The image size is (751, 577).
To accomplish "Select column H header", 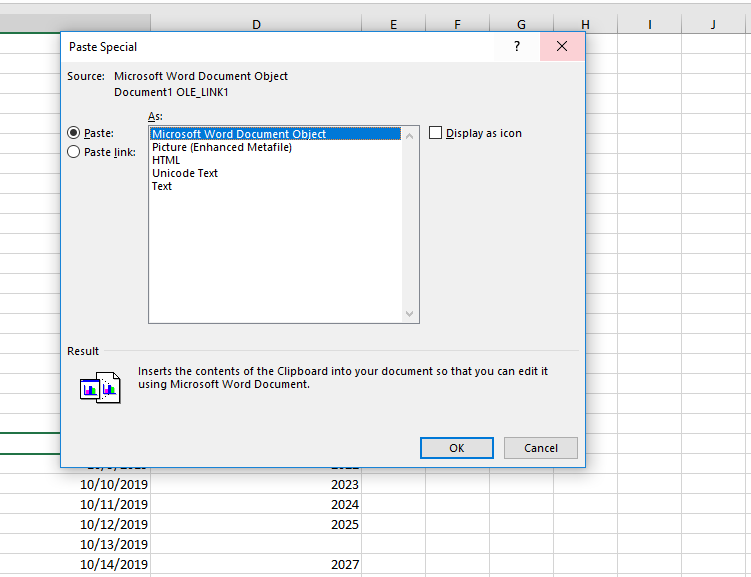I will click(x=585, y=24).
